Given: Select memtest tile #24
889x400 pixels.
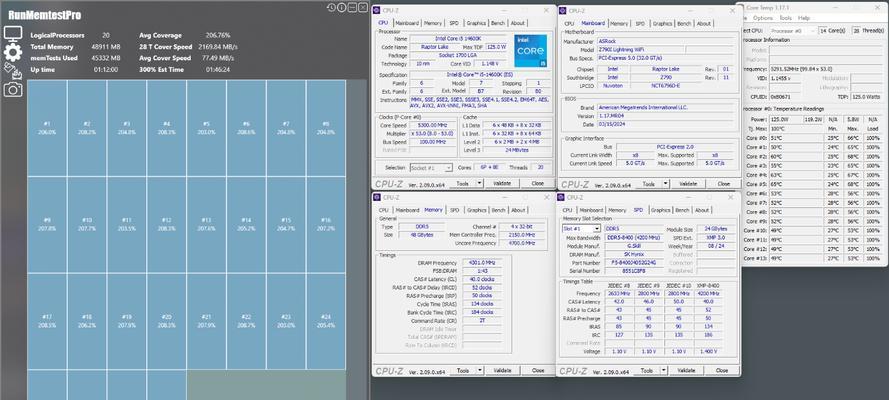Looking at the screenshot, I should (325, 321).
